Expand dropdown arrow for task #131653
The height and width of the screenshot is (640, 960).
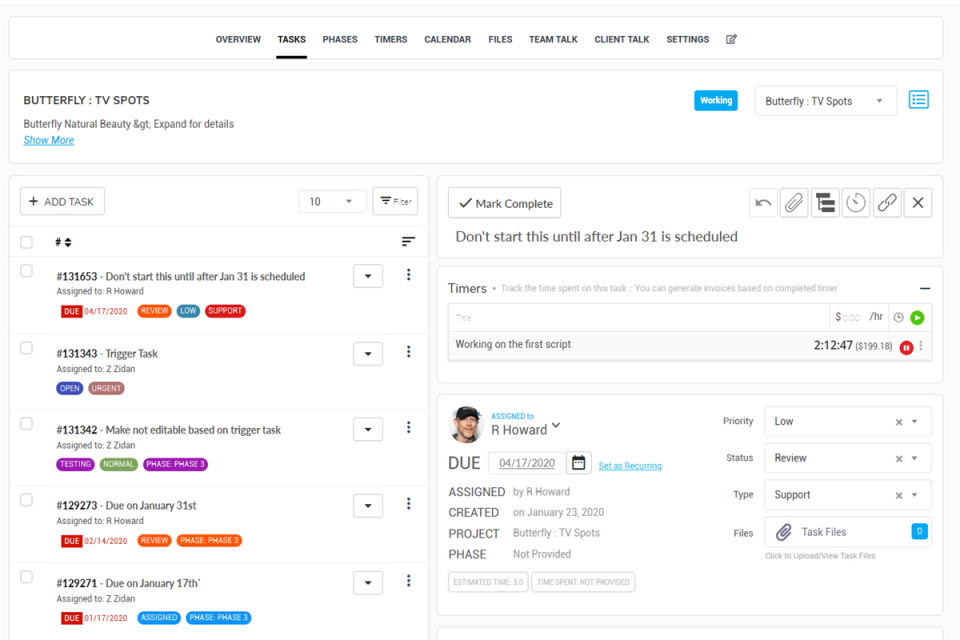(x=368, y=276)
